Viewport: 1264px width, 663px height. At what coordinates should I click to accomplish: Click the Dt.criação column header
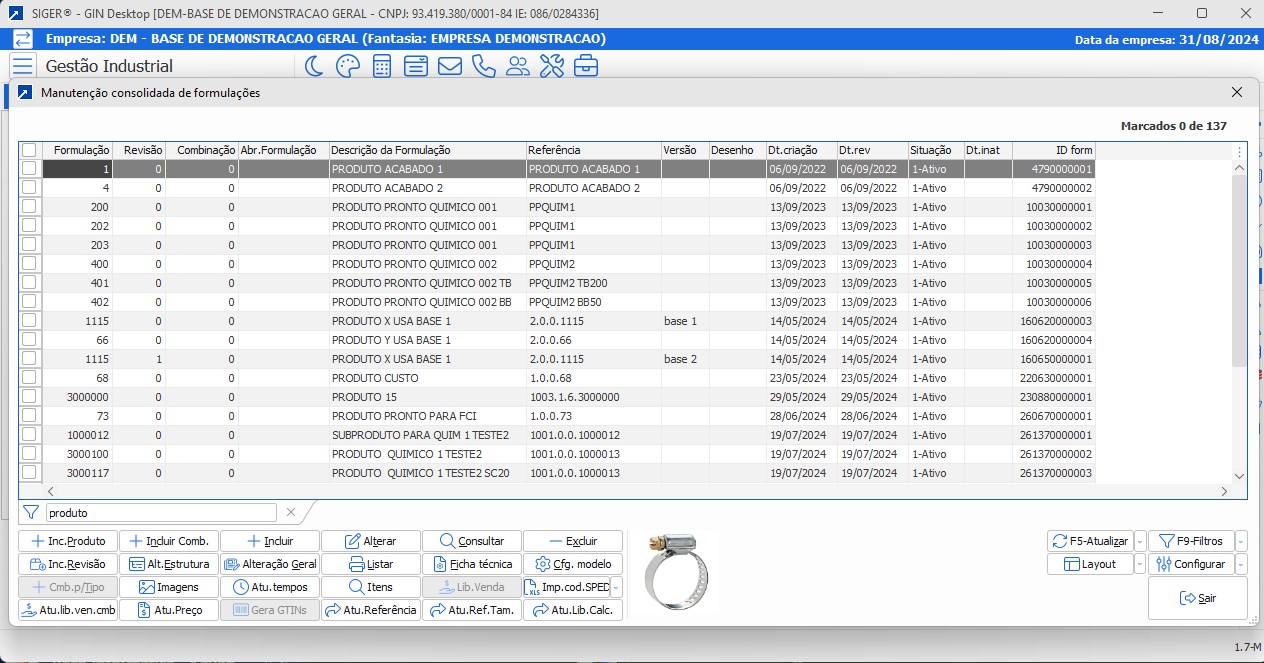tap(800, 150)
